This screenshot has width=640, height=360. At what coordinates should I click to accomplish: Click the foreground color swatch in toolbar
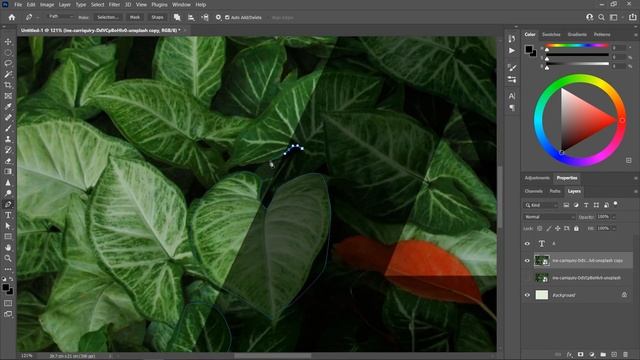tap(6, 288)
